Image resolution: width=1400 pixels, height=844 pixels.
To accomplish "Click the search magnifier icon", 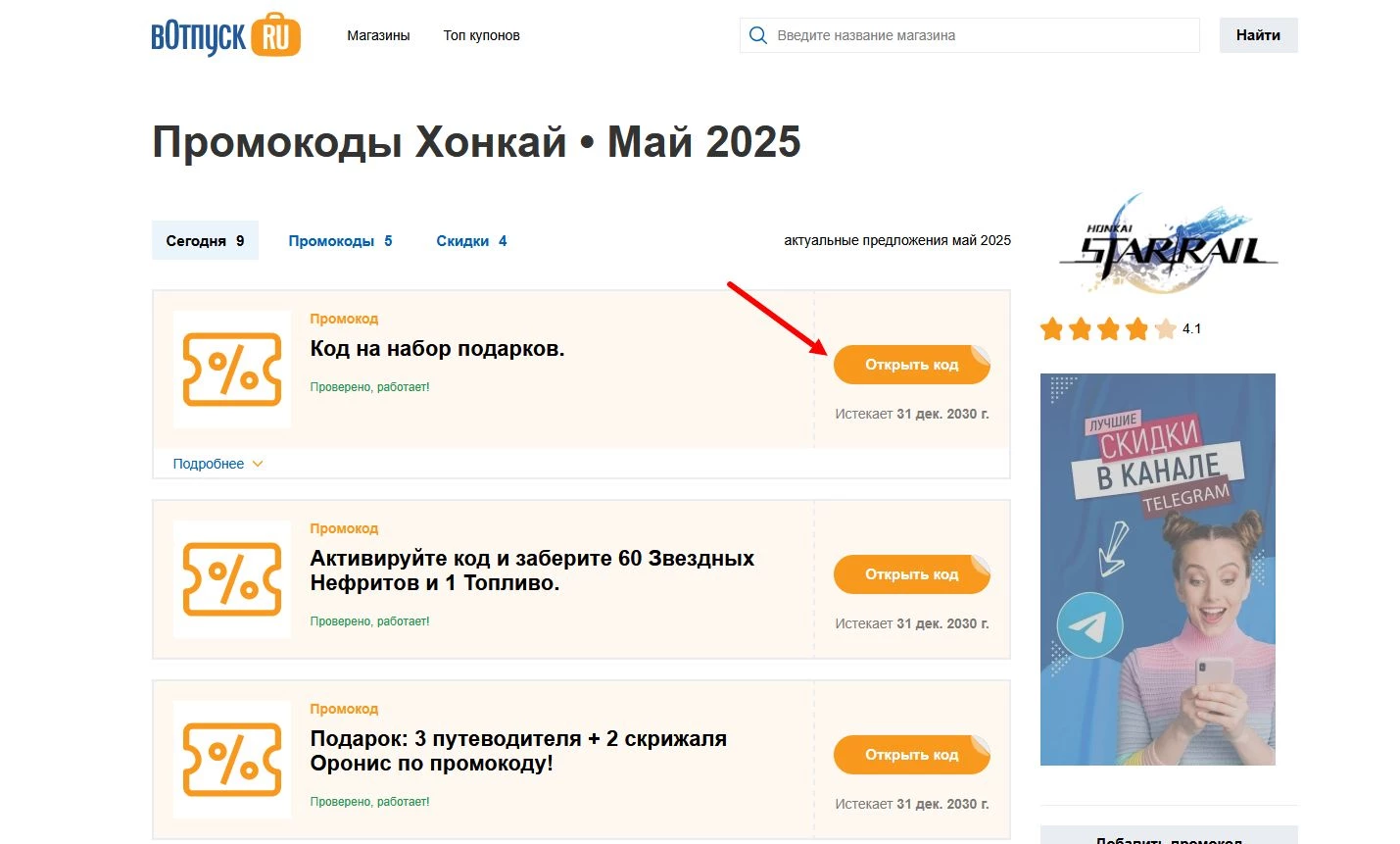I will pyautogui.click(x=757, y=34).
